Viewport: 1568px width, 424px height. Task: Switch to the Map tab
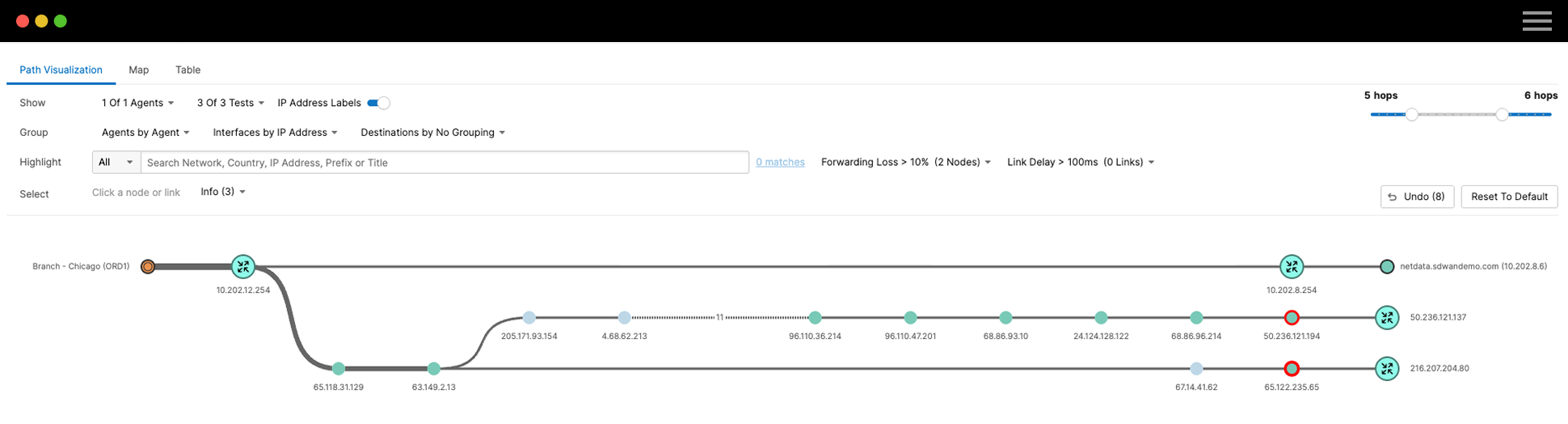click(x=139, y=70)
